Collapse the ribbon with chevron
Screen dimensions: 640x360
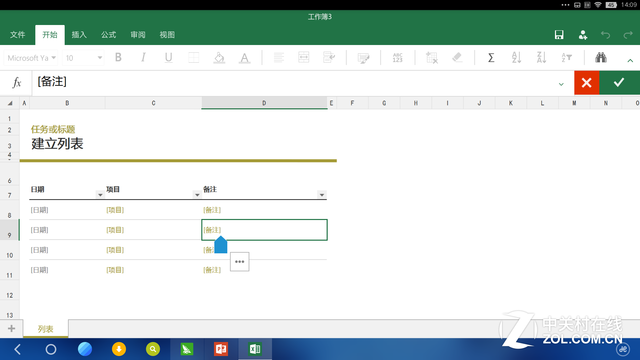point(630,60)
